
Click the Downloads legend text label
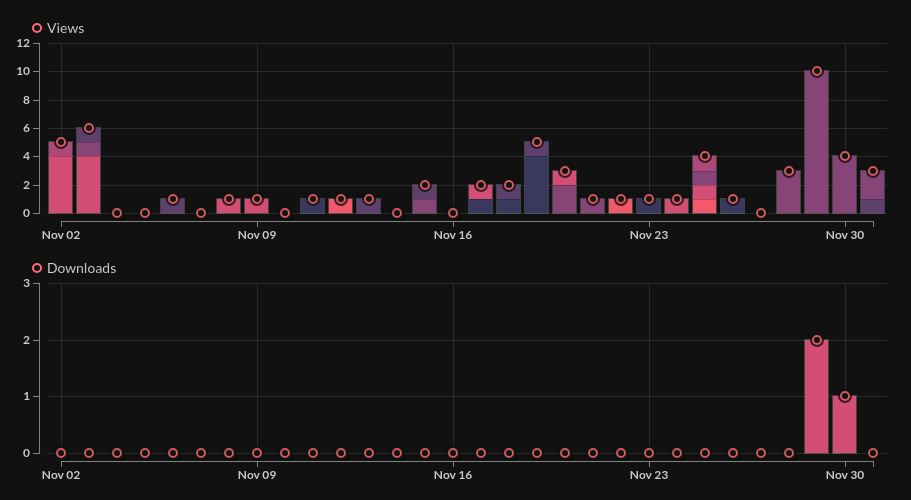81,268
